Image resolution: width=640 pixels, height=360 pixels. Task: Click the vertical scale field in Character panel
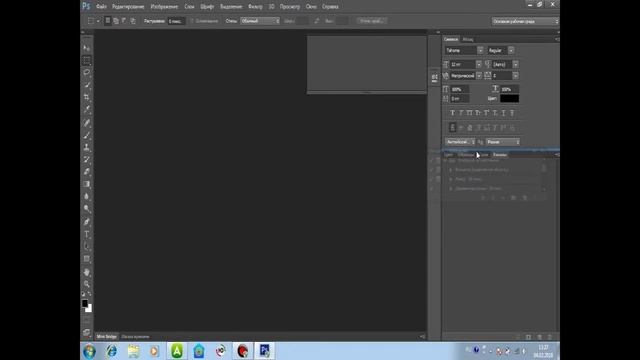[x=460, y=89]
